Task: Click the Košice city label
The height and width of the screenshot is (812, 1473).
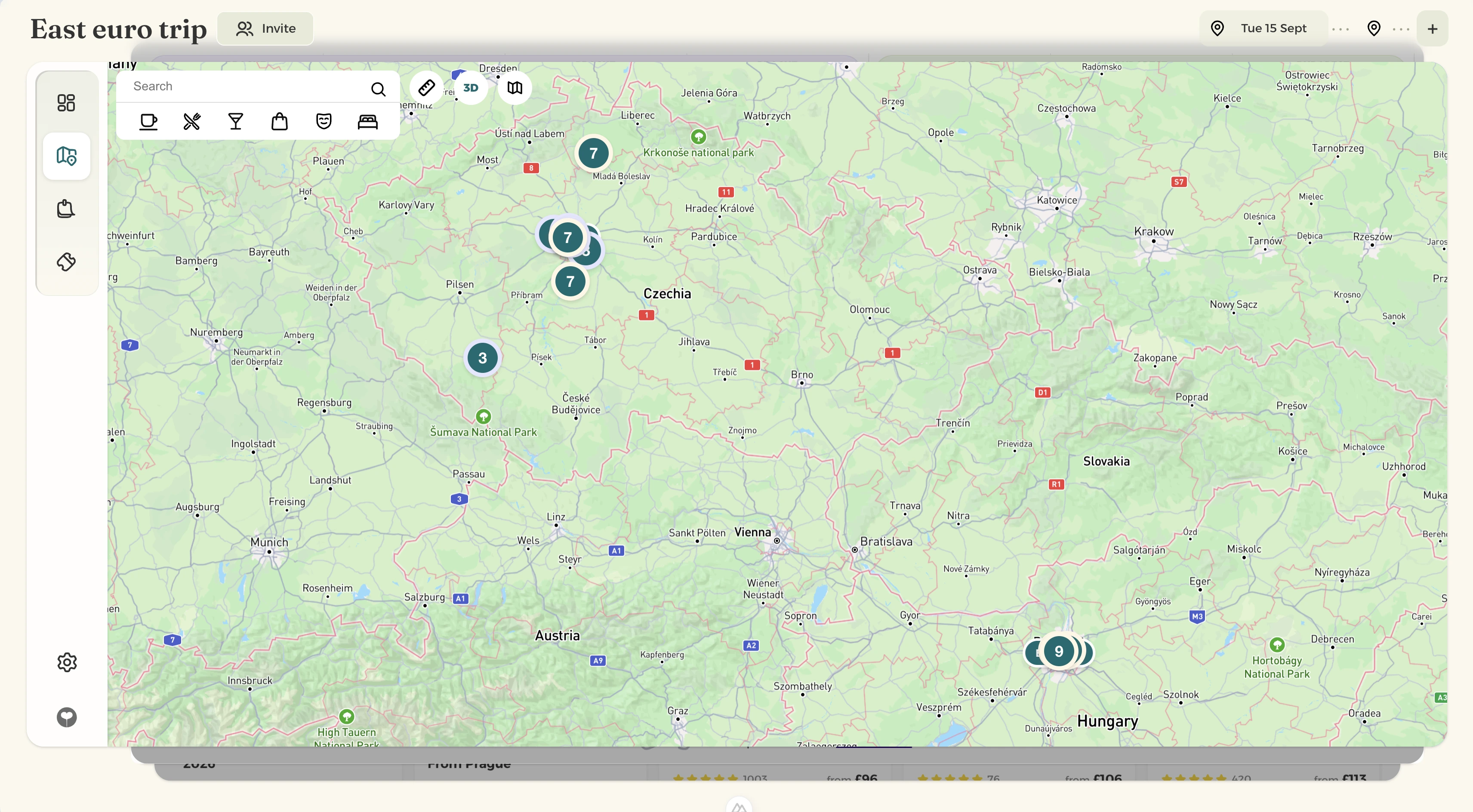Action: click(1293, 451)
